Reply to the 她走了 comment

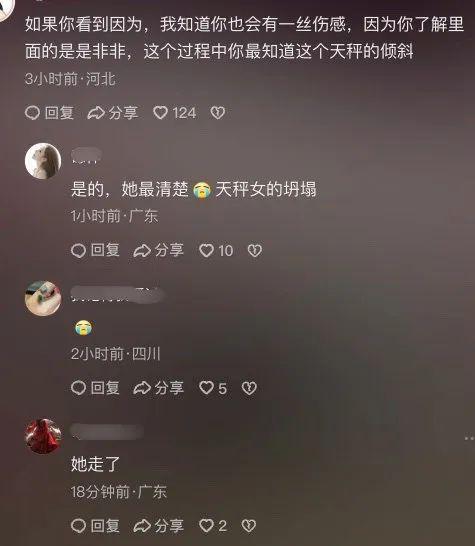[x=95, y=525]
